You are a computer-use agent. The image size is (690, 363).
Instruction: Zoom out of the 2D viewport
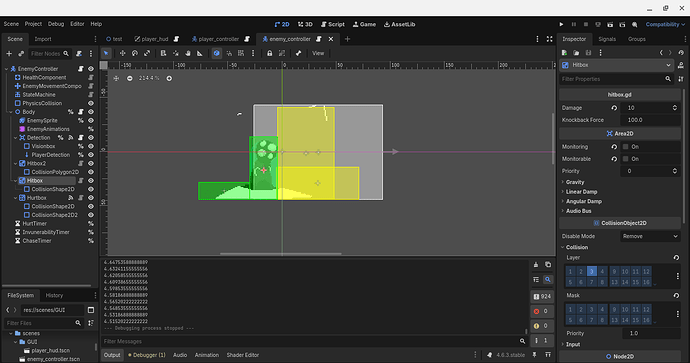pos(129,78)
